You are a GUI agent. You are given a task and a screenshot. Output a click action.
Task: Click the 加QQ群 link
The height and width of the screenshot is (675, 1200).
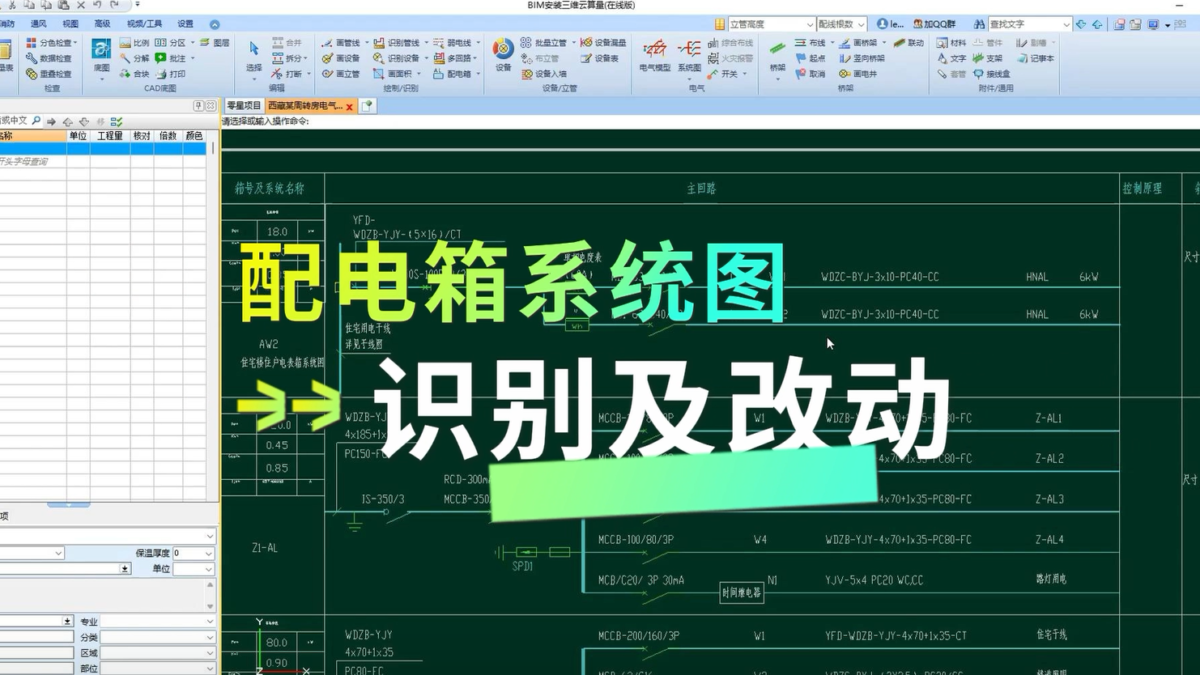pyautogui.click(x=933, y=24)
